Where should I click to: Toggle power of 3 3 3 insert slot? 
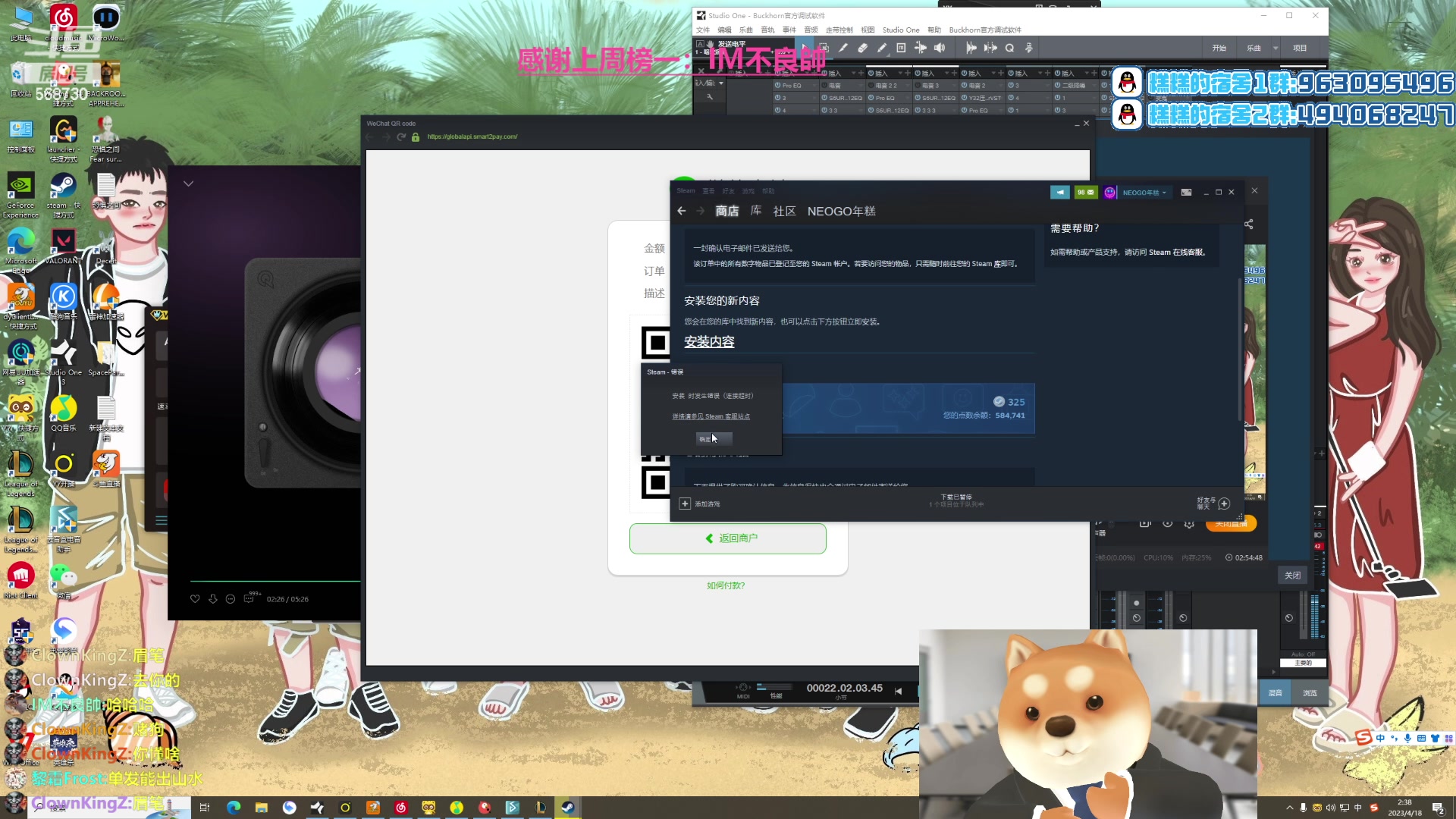click(x=918, y=110)
